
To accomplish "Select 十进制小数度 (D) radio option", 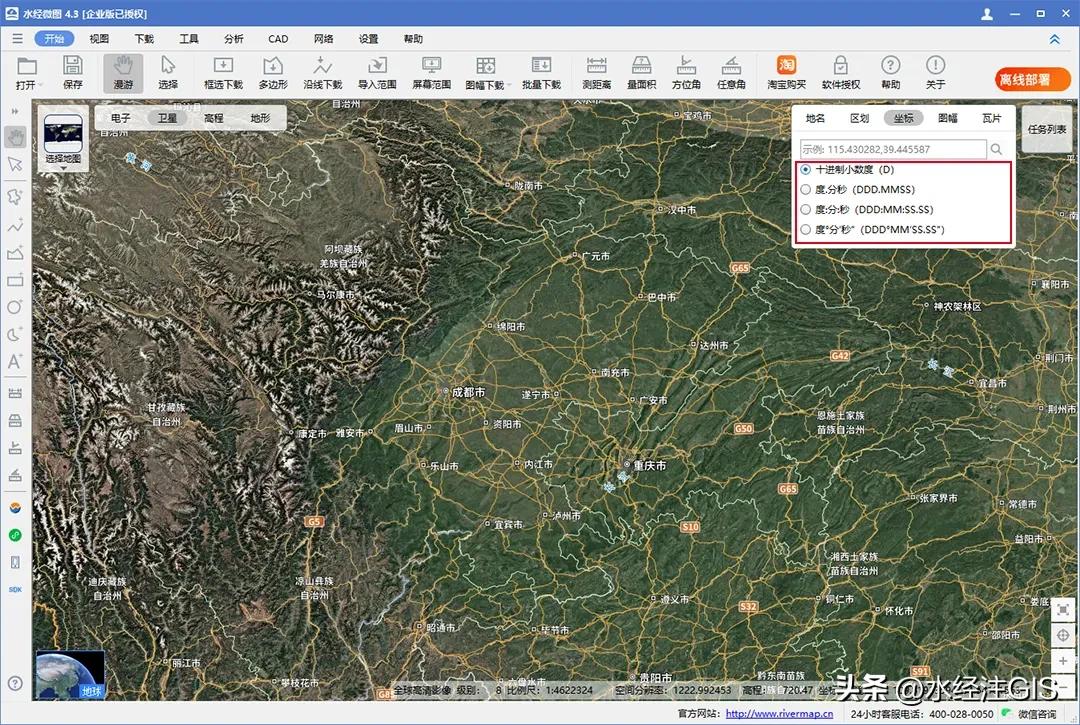I will tap(806, 169).
